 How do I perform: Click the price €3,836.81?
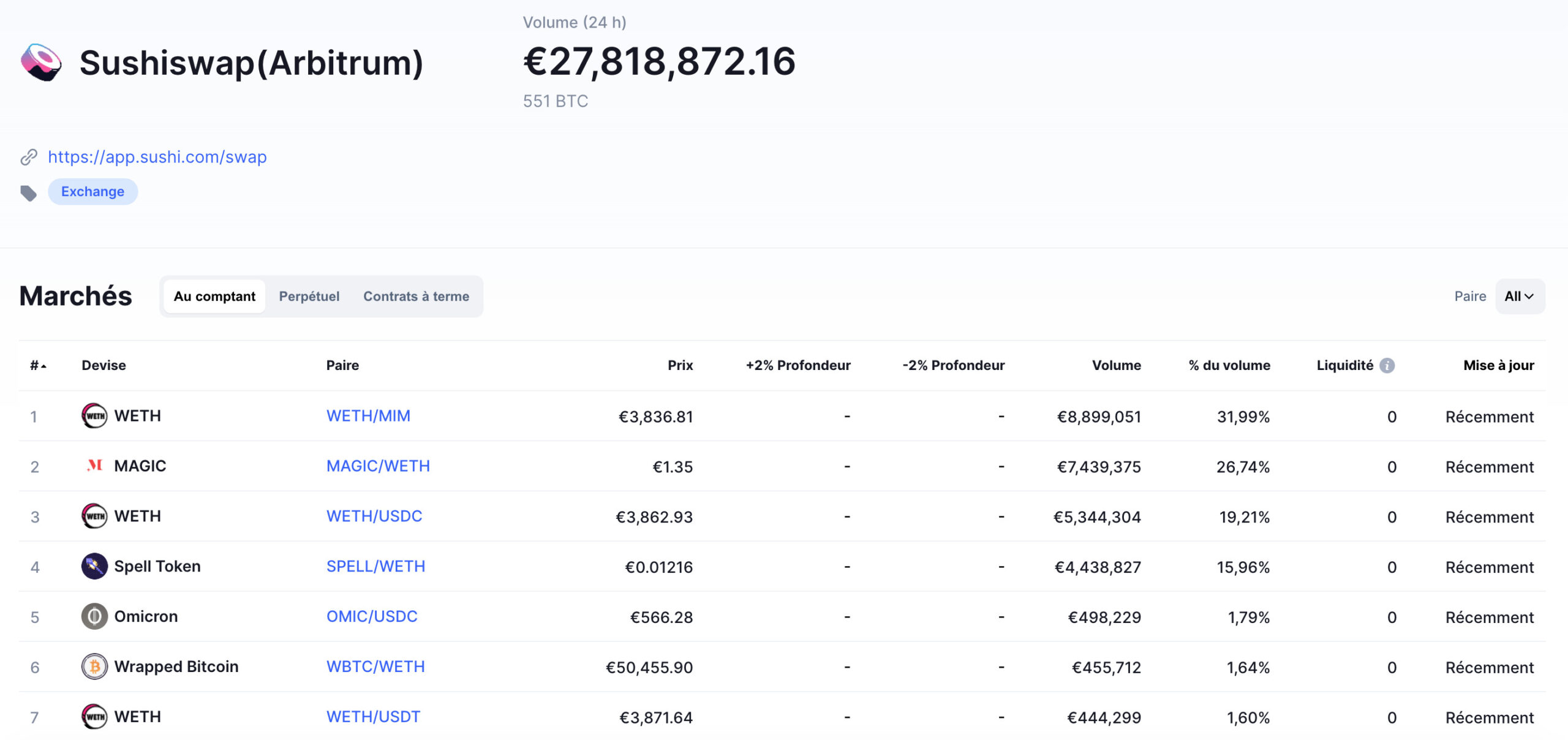656,417
